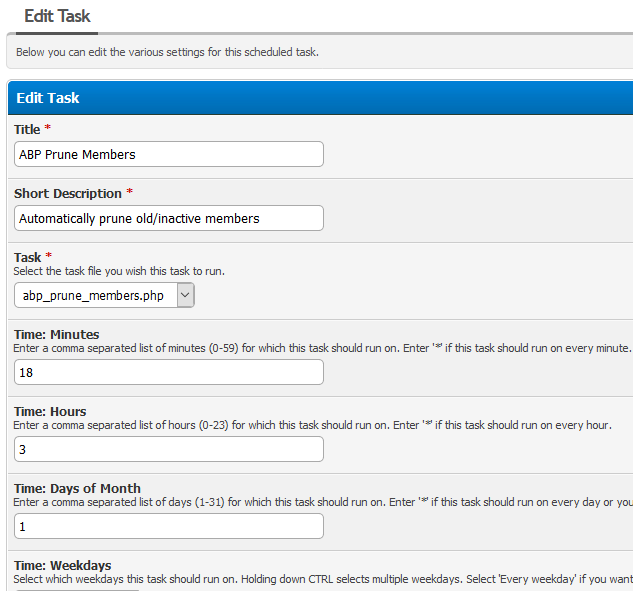Click the Task label above the file selector

coord(27,257)
